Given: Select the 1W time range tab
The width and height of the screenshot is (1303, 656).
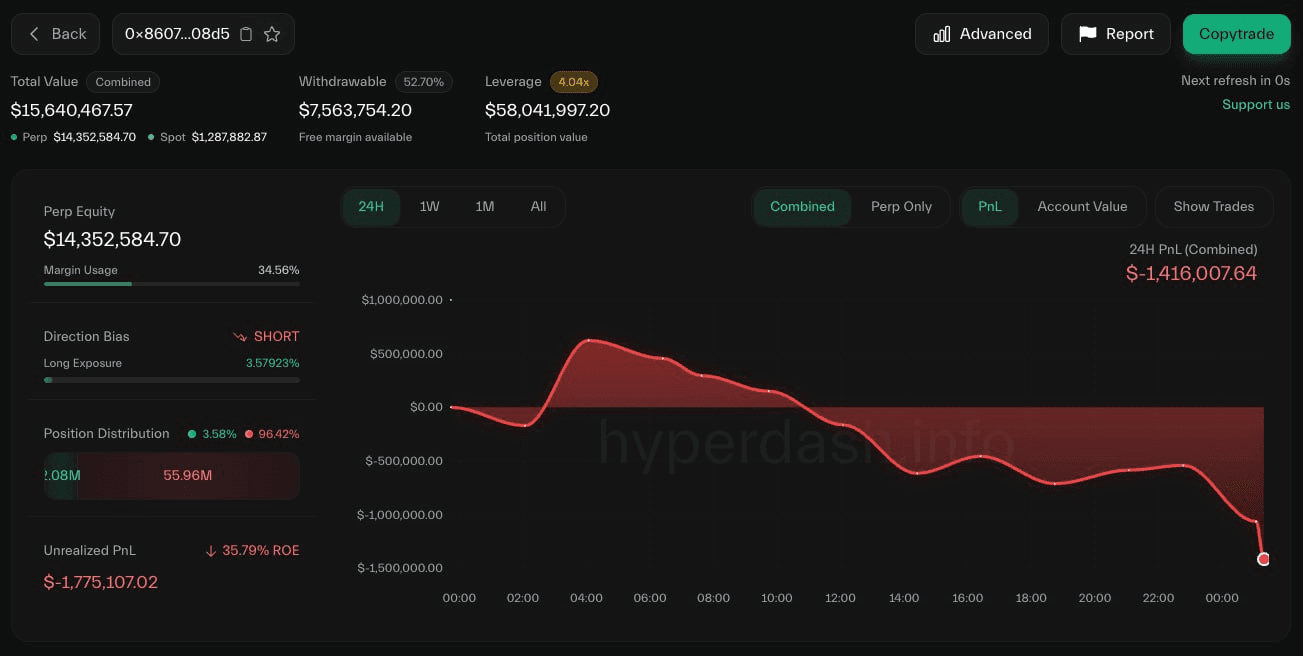Looking at the screenshot, I should pyautogui.click(x=429, y=207).
